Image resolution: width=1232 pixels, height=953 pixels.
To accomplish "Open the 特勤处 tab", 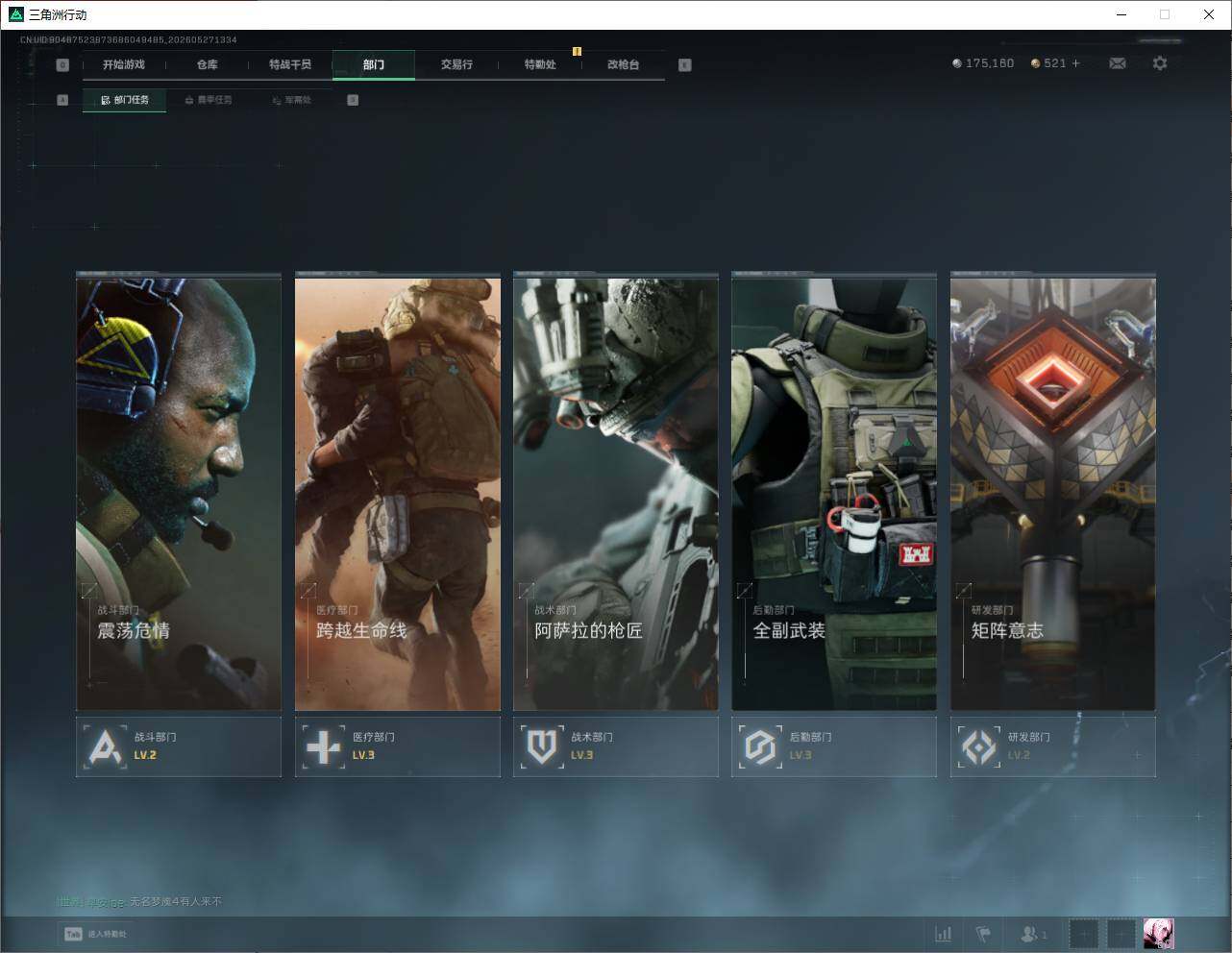I will (x=540, y=64).
